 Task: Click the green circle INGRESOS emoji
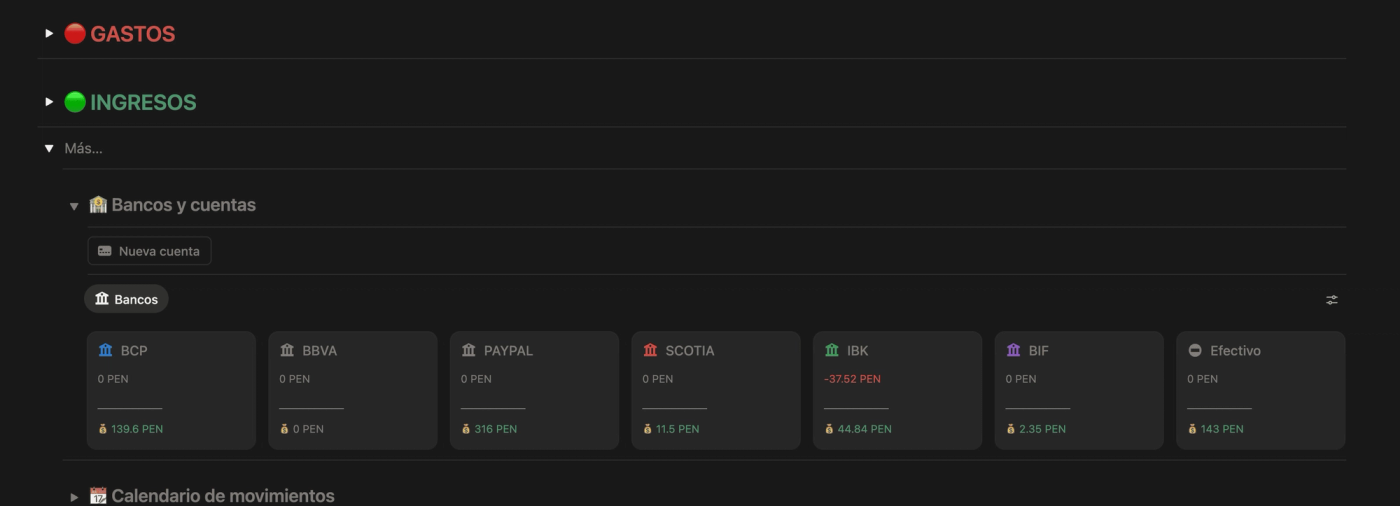coord(75,102)
